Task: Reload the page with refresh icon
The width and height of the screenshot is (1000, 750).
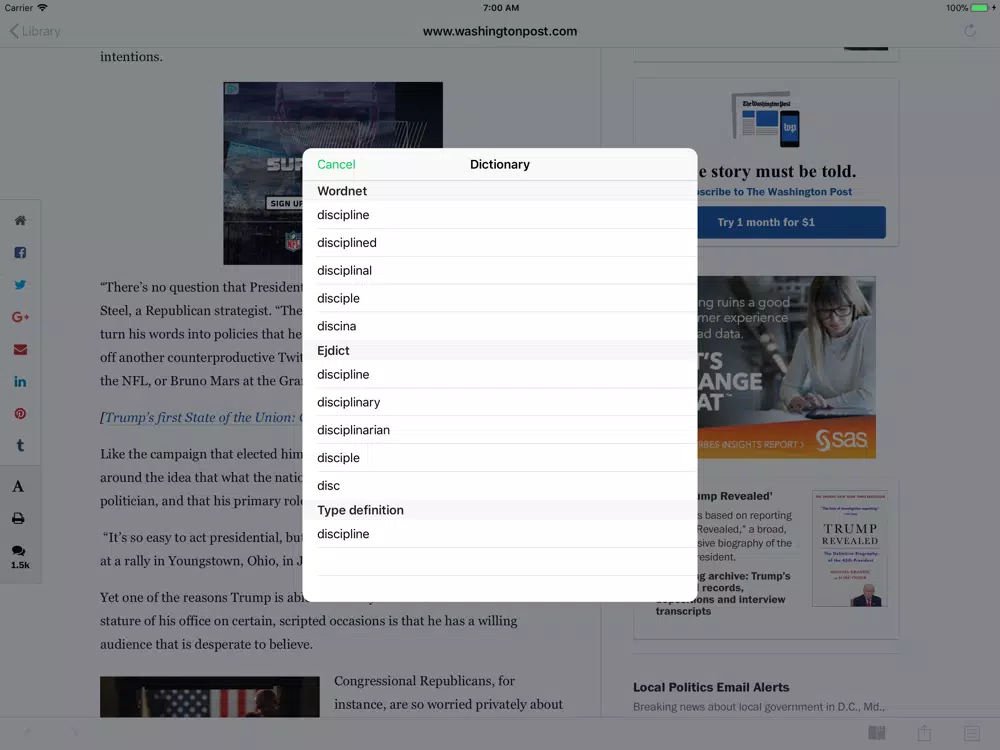Action: pos(970,31)
